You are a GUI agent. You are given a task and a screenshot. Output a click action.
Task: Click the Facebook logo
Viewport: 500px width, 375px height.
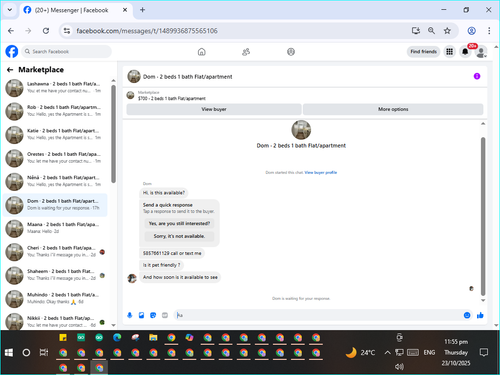point(12,52)
